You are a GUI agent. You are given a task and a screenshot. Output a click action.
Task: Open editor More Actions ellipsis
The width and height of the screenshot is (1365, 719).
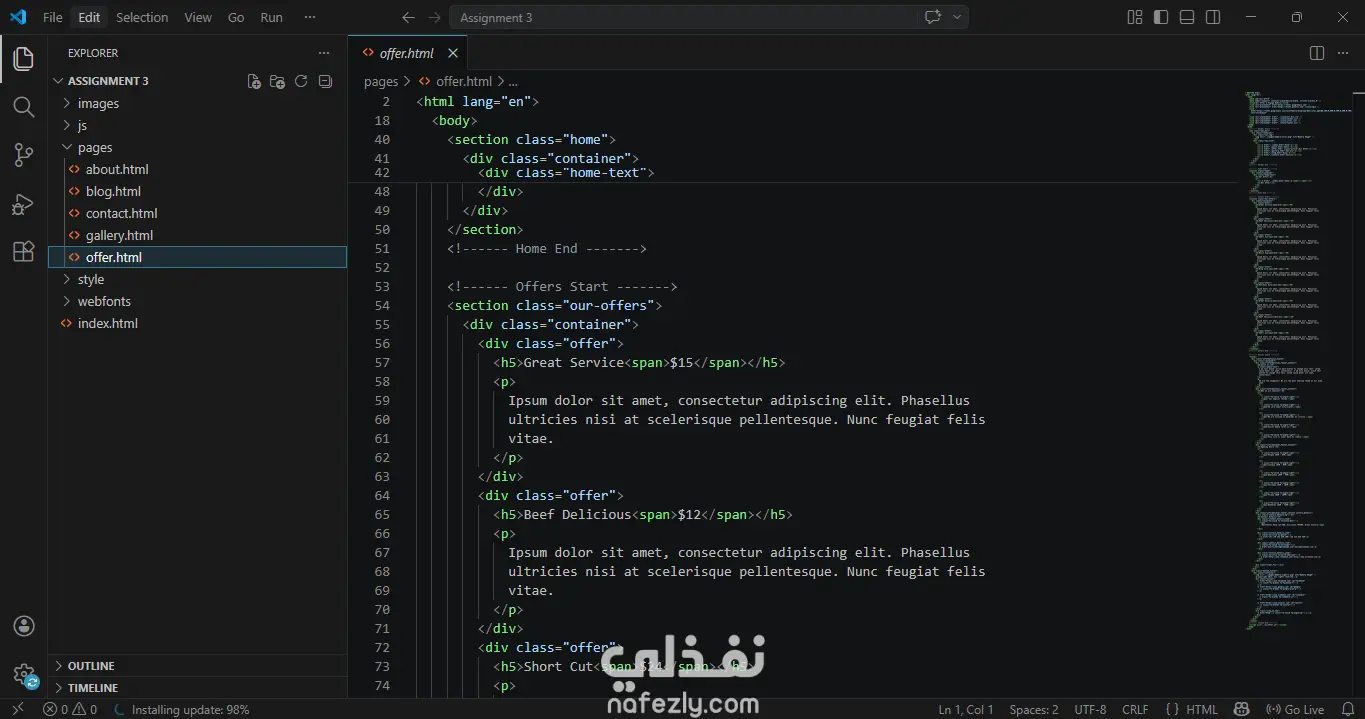1342,53
